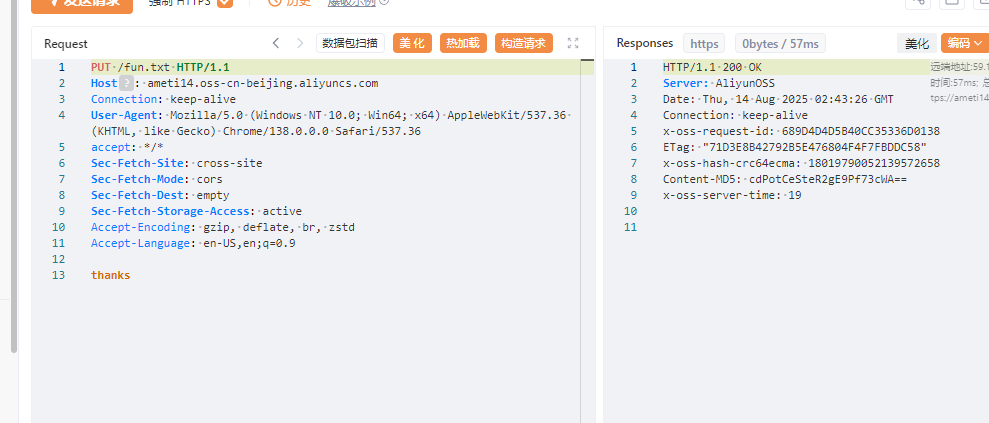
Task: Click line number 11 in Responses editor
Action: click(x=631, y=227)
